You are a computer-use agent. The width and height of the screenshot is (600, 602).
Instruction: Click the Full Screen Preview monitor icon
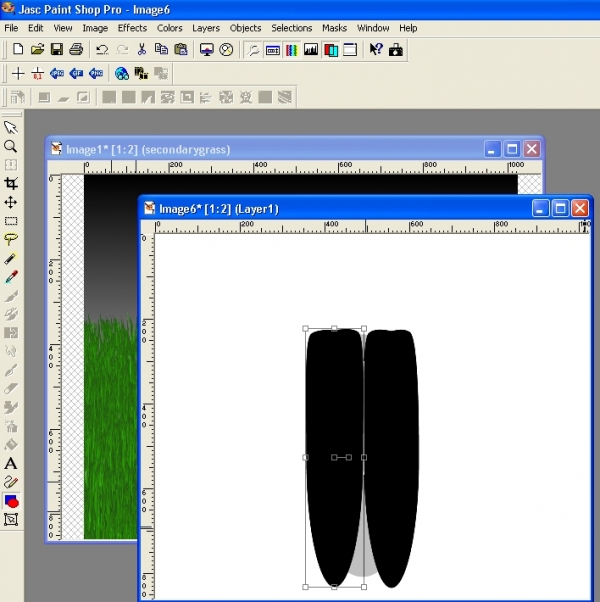point(207,50)
